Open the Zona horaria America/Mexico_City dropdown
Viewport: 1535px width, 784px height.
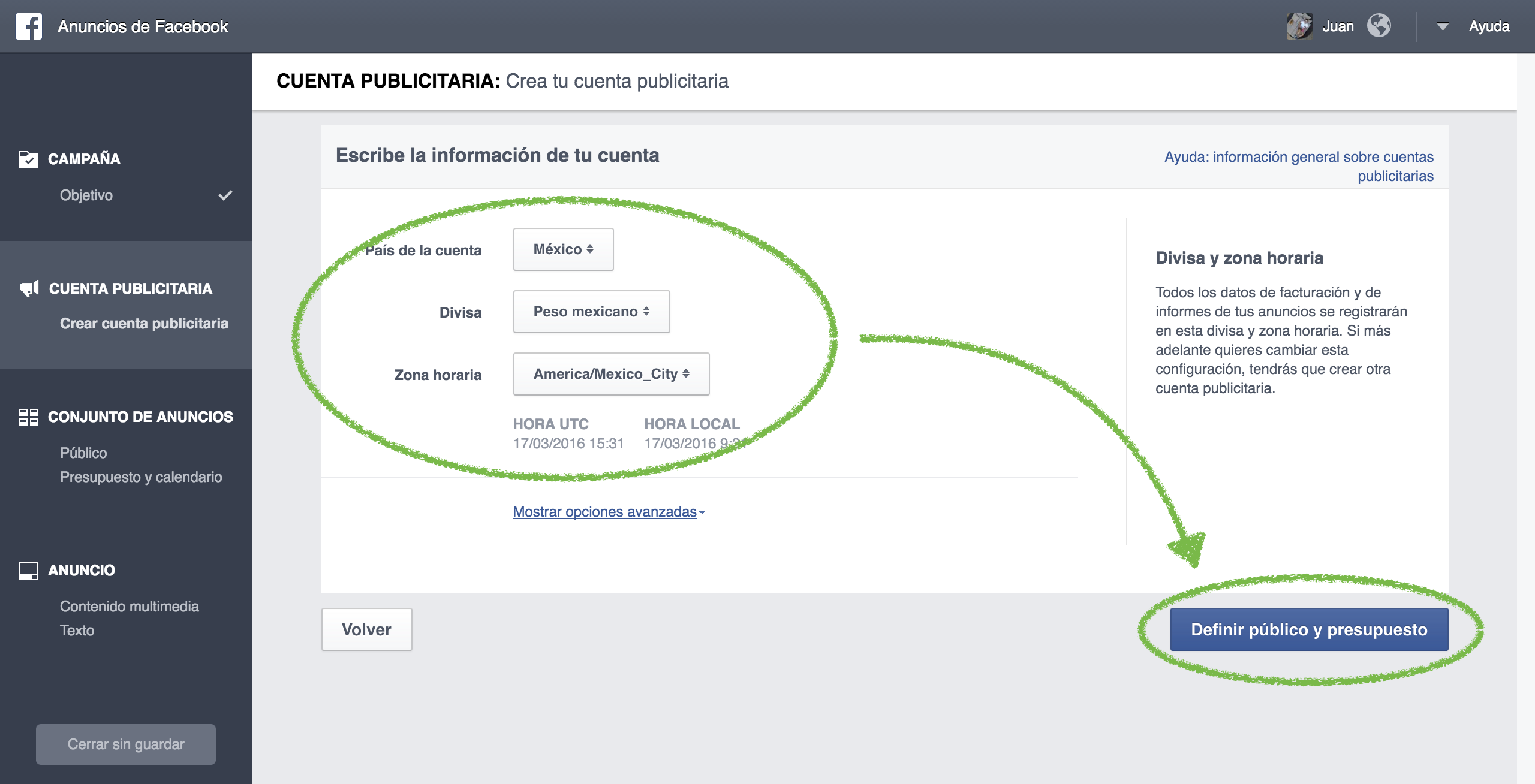click(x=612, y=374)
